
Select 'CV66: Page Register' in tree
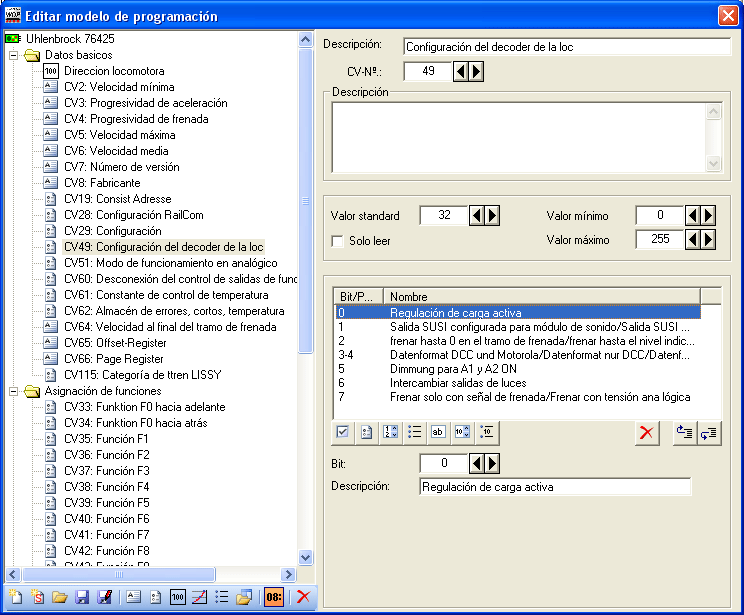[114, 359]
